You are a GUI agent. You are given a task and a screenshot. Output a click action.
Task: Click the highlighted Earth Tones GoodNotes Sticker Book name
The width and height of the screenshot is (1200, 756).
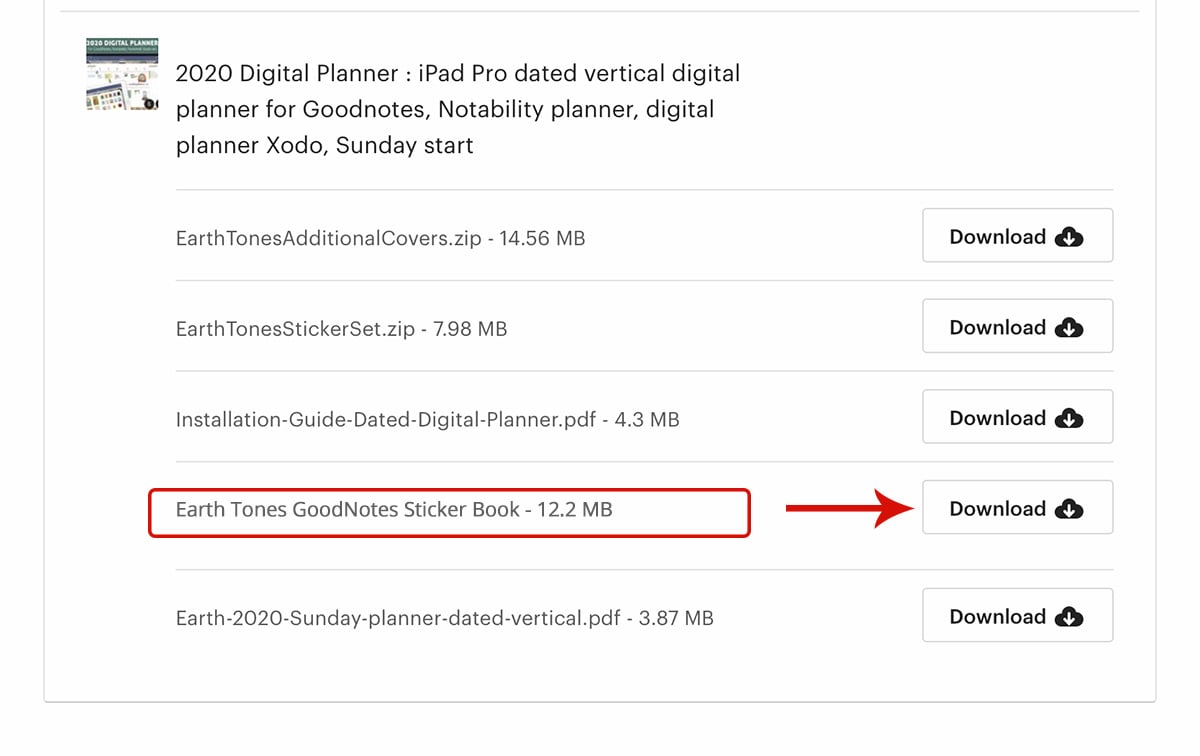[347, 510]
